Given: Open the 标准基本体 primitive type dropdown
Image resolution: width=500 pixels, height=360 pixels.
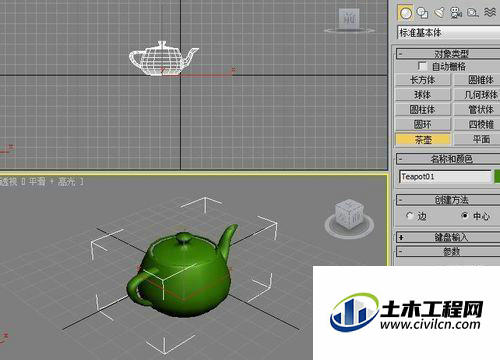Looking at the screenshot, I should click(449, 33).
